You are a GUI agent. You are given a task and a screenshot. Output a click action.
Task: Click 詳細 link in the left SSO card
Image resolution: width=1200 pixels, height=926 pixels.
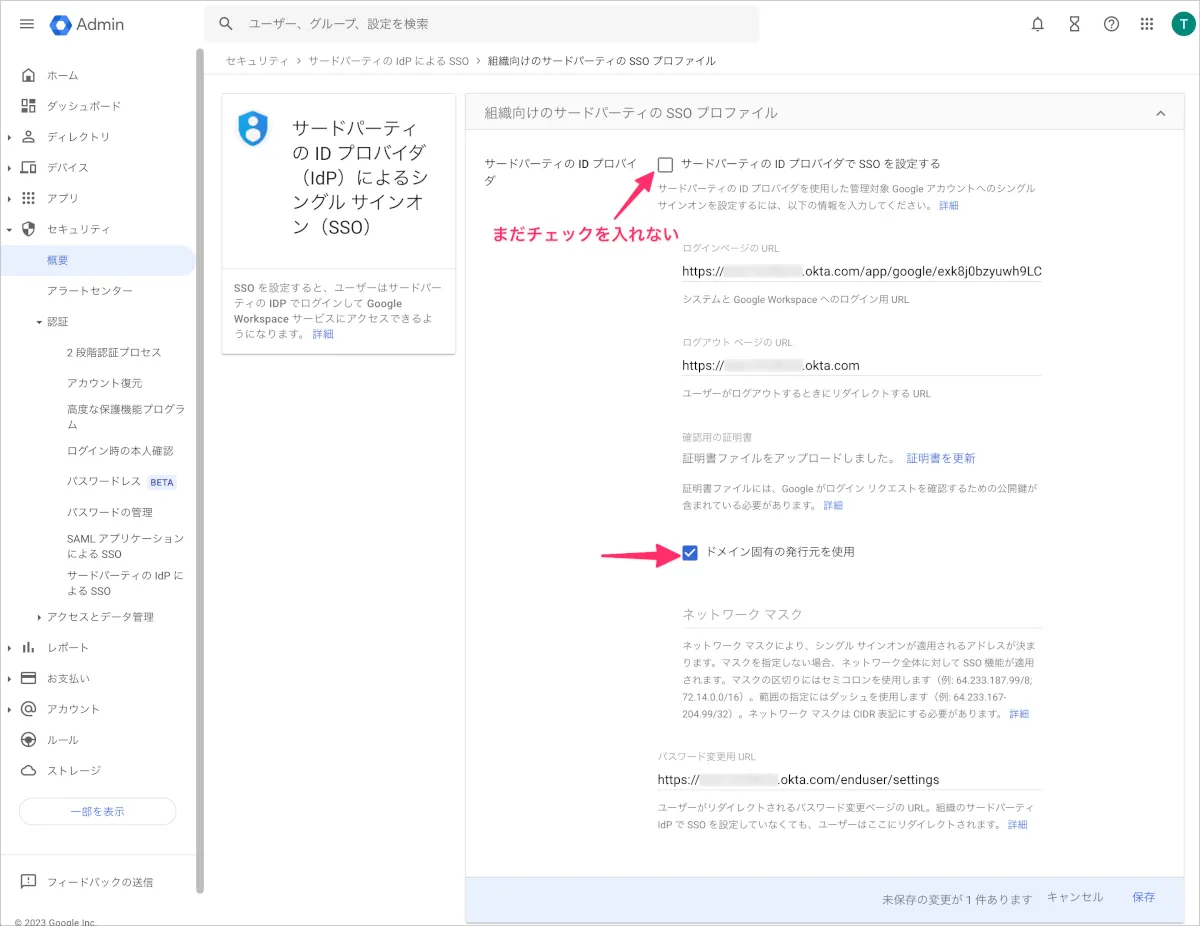coord(323,334)
